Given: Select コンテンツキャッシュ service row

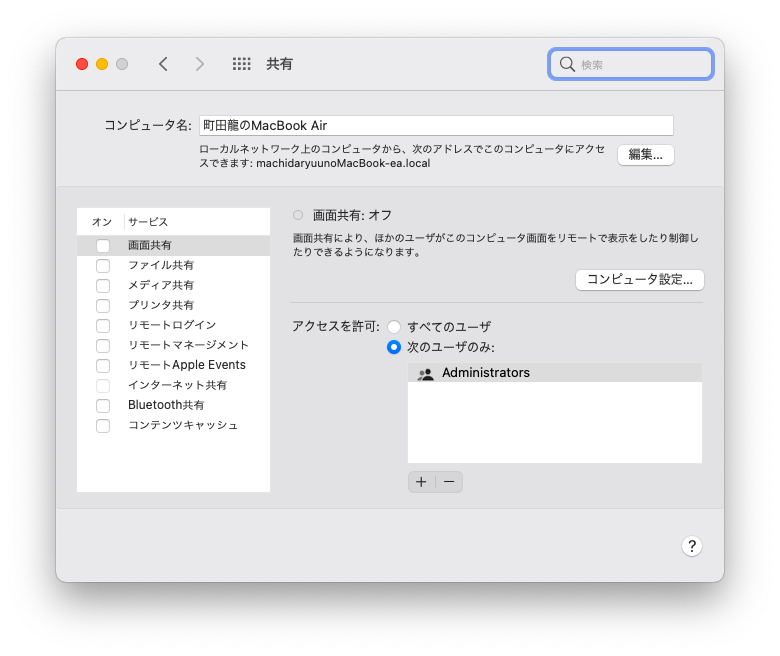Looking at the screenshot, I should coord(174,425).
